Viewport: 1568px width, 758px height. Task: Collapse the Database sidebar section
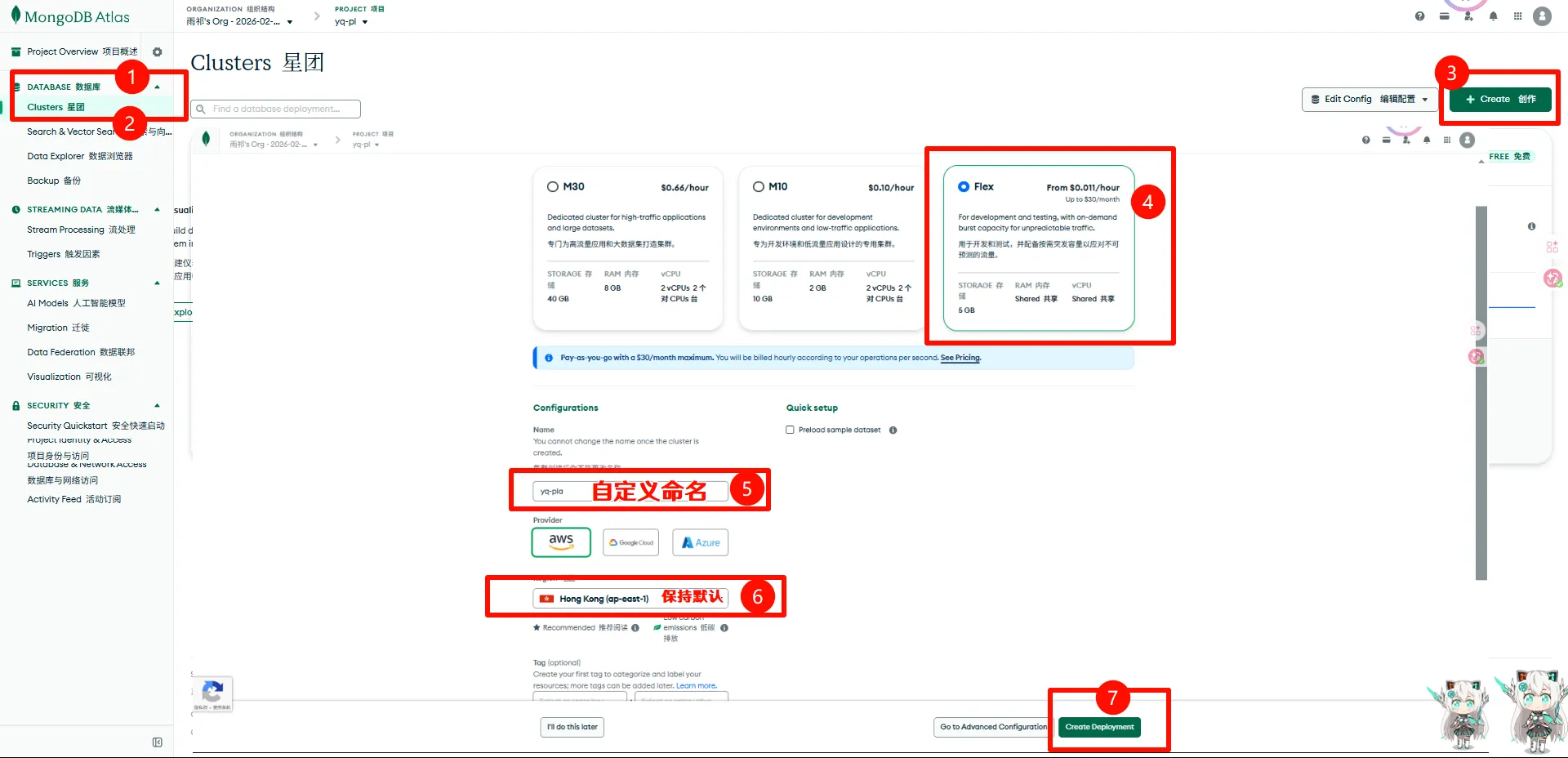[x=157, y=87]
